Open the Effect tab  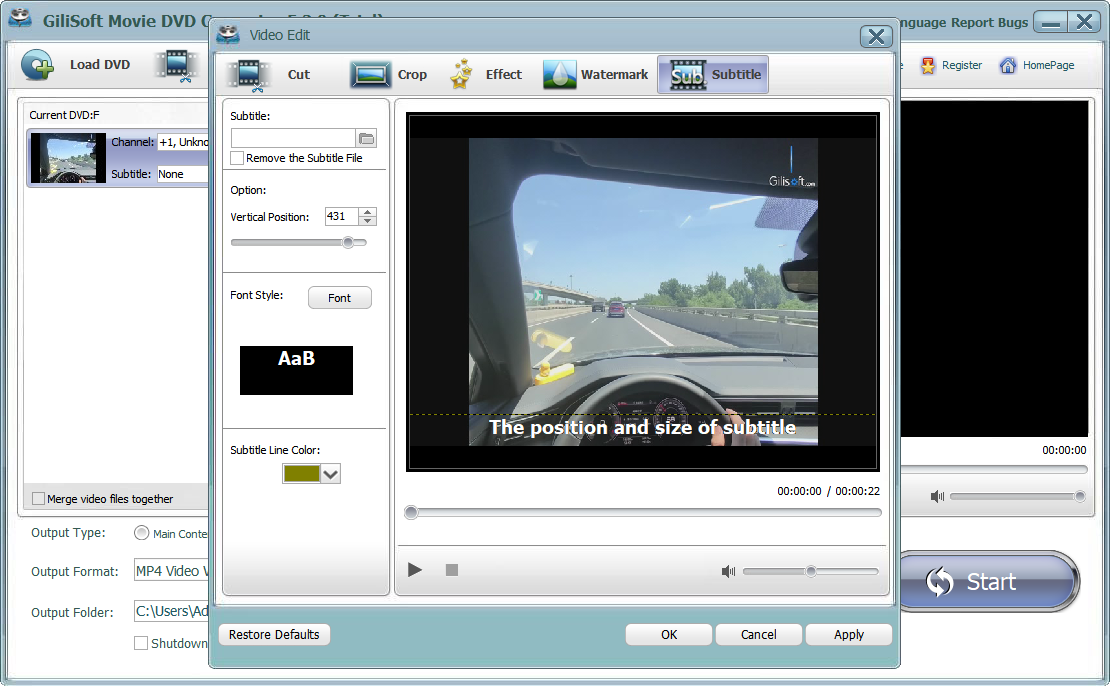(486, 74)
